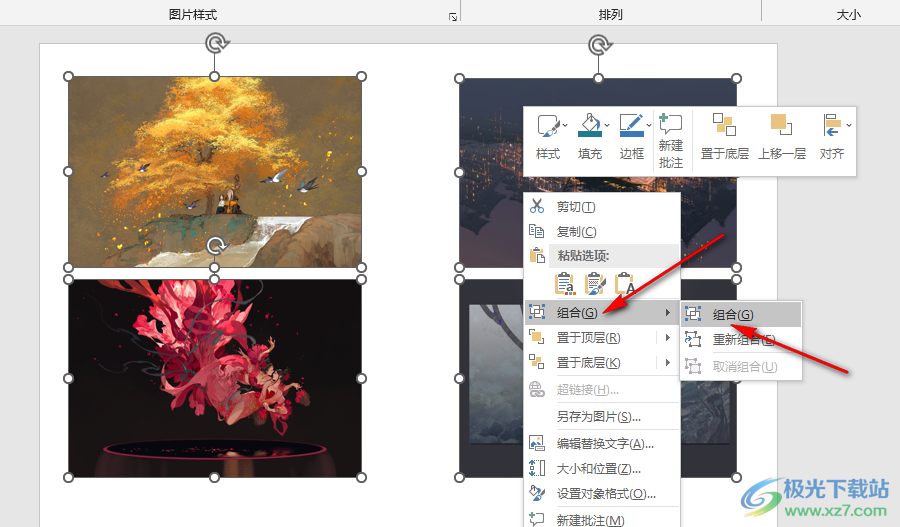
Task: Choose the first paste option icon
Action: click(x=565, y=283)
